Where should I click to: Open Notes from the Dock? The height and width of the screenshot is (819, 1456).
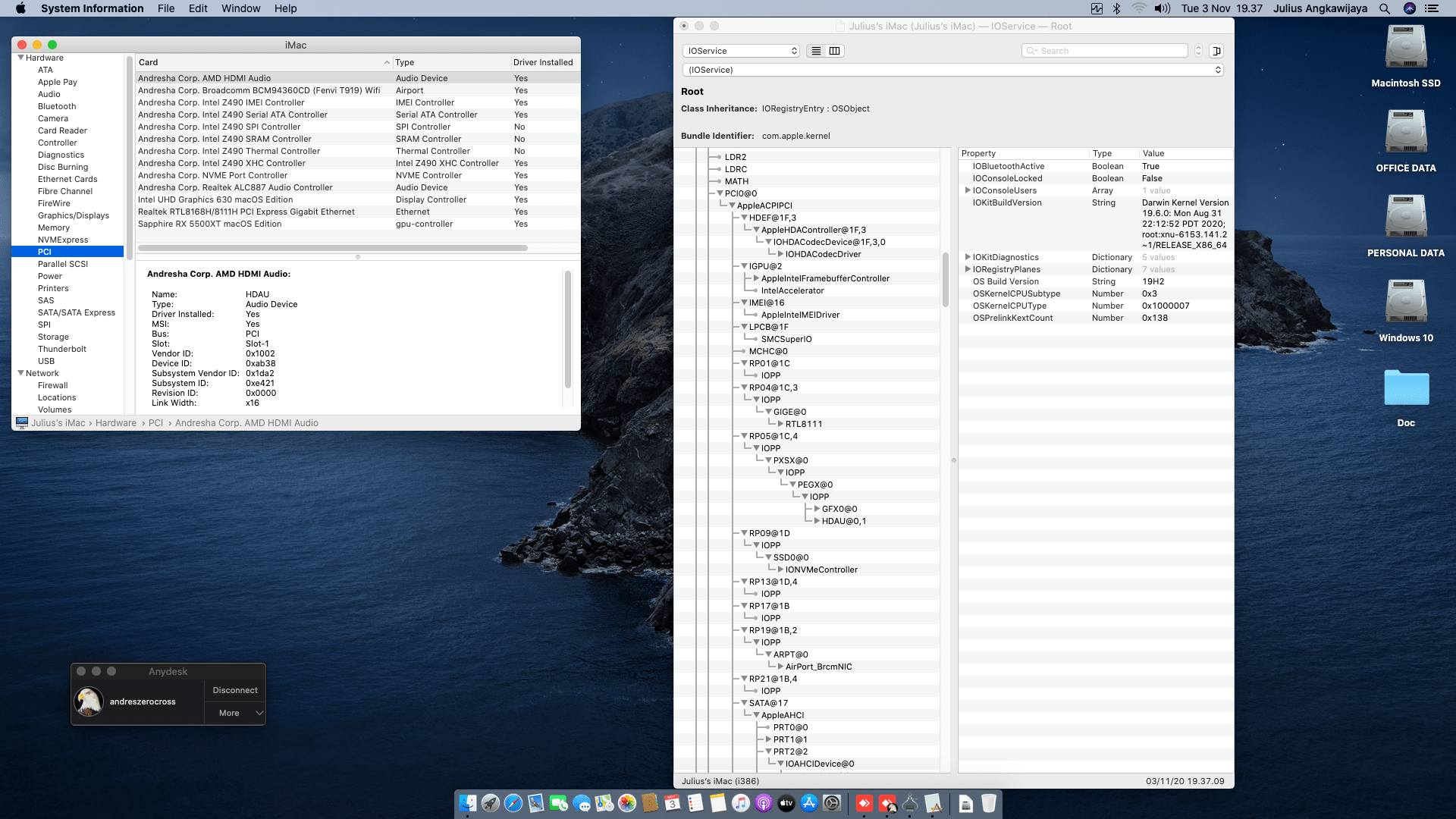718,803
